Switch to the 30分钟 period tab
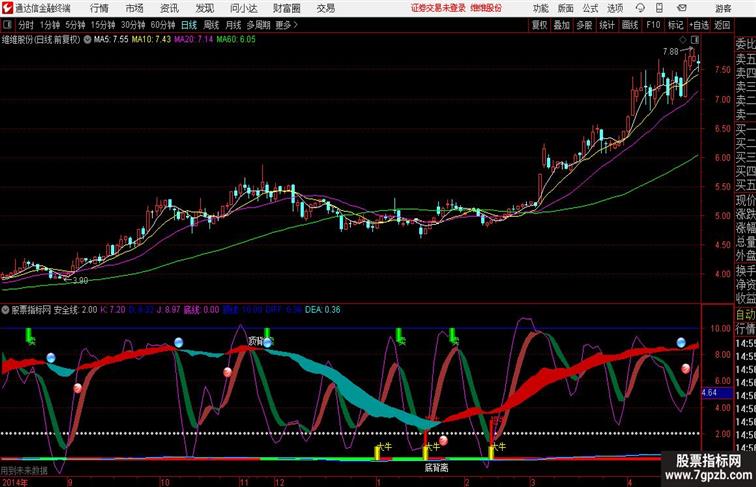The height and width of the screenshot is (487, 756). point(133,25)
